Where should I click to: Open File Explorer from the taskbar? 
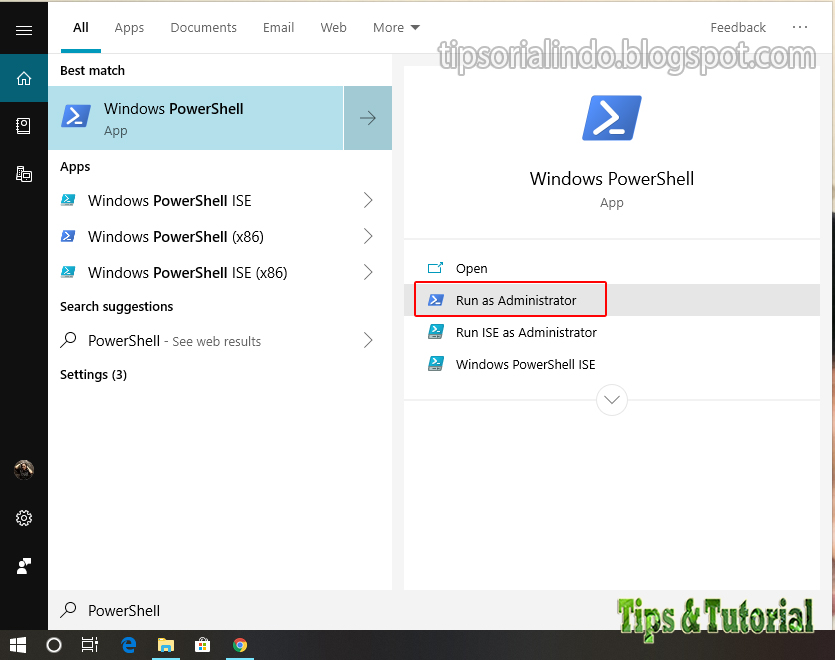point(166,645)
